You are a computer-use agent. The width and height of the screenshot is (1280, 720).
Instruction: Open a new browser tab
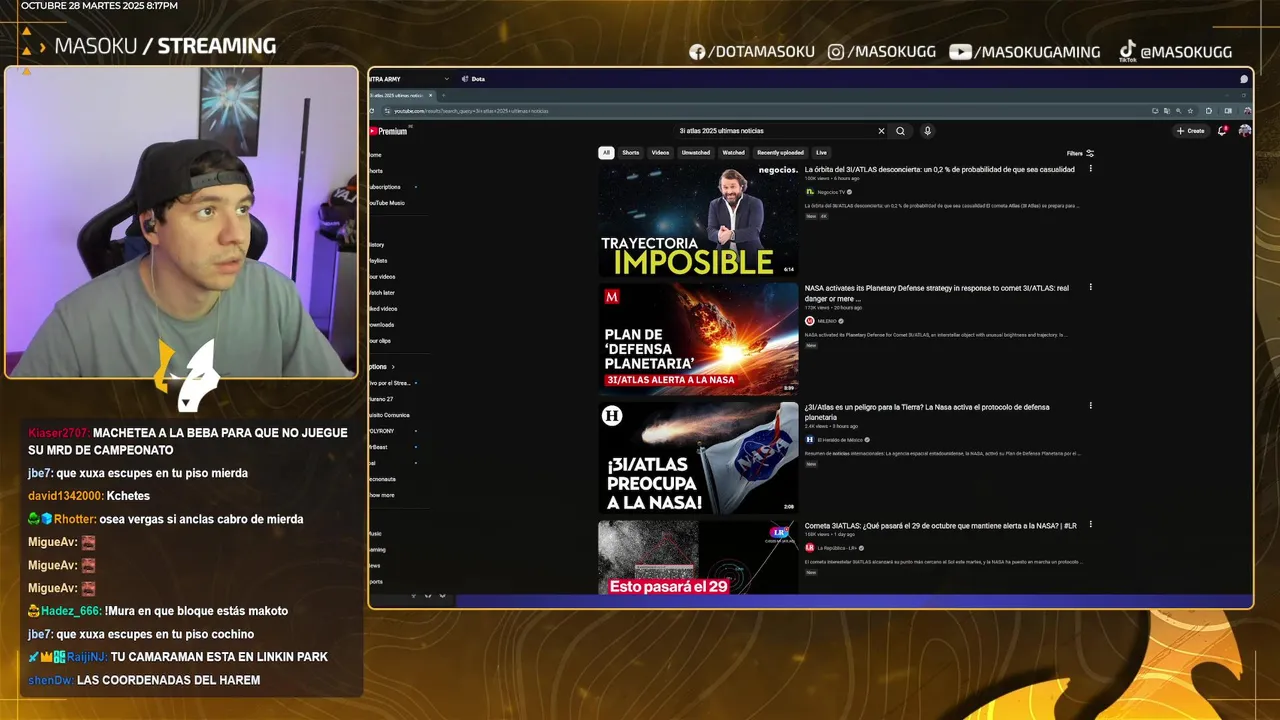[444, 95]
